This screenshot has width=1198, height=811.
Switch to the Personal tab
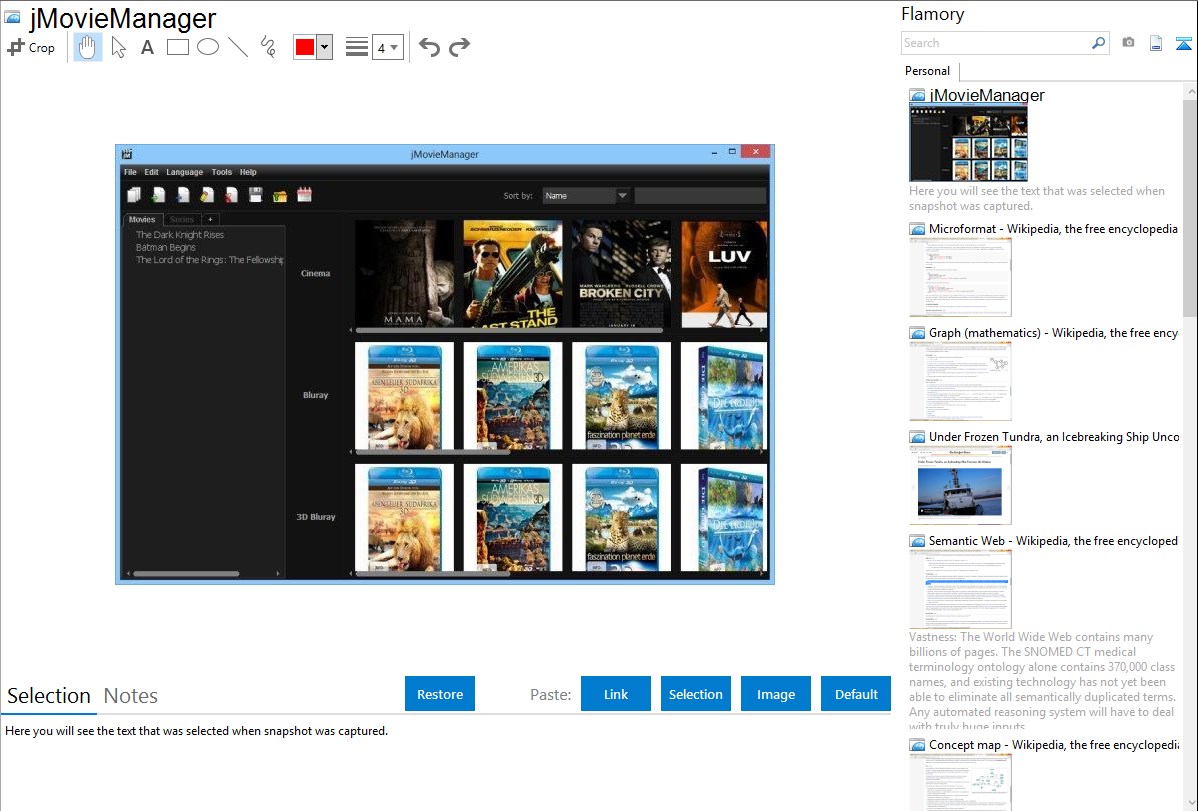(x=928, y=71)
